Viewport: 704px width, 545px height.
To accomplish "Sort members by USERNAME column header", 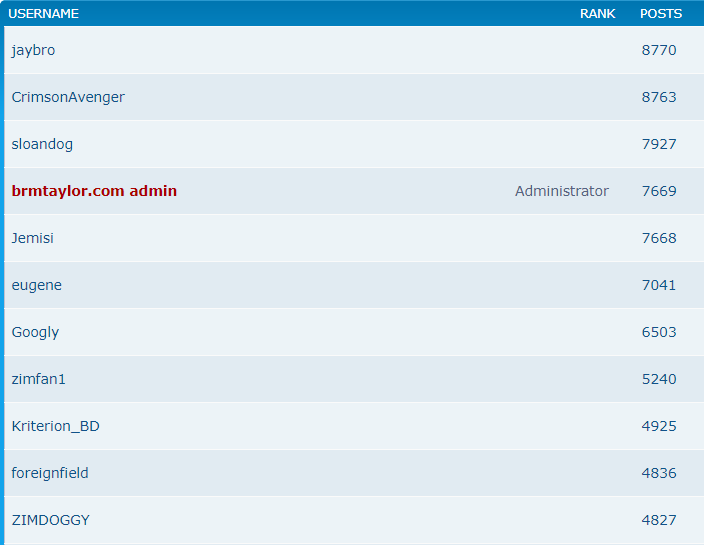I will coord(44,14).
